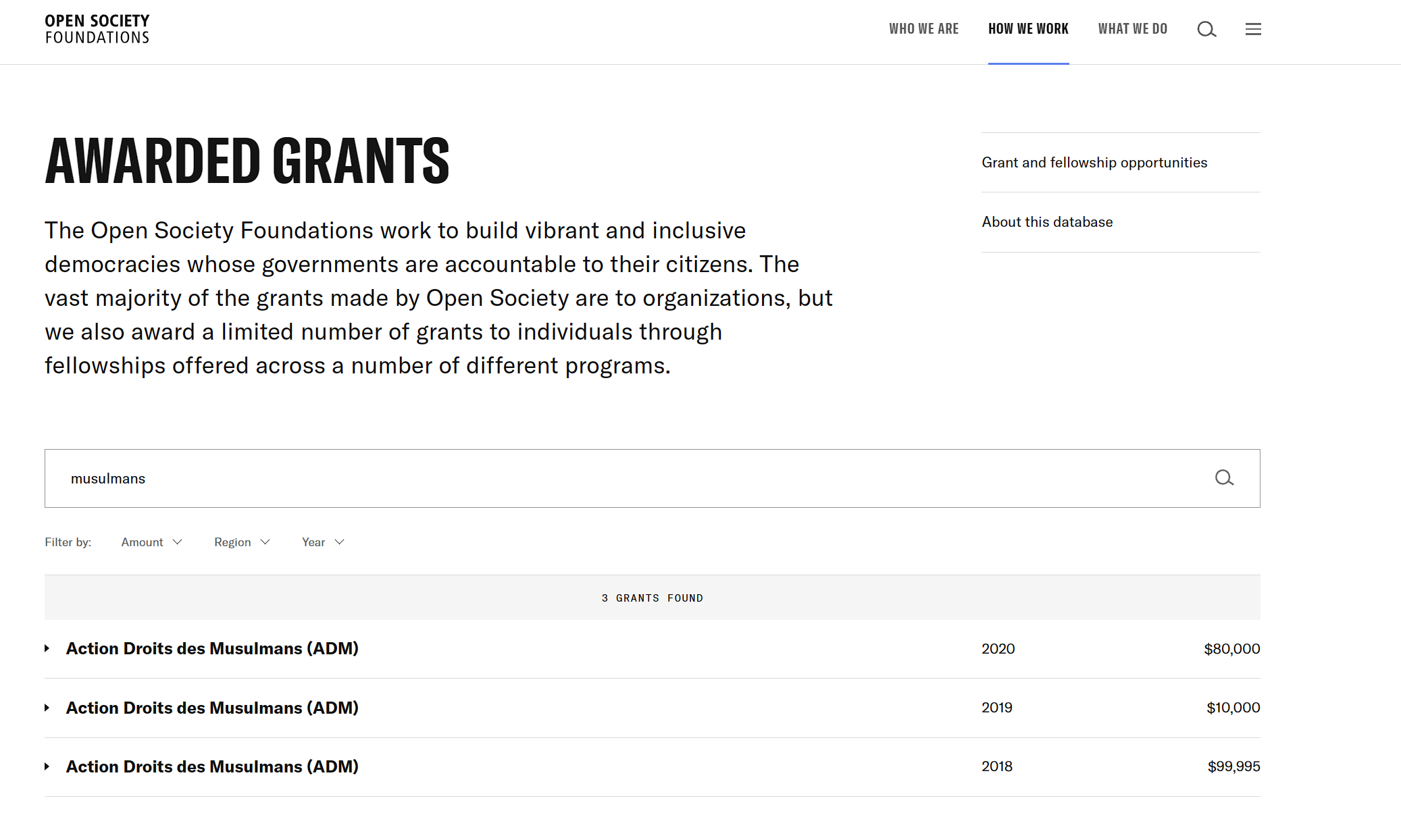The width and height of the screenshot is (1401, 840).
Task: Open About this database link
Action: (x=1047, y=222)
